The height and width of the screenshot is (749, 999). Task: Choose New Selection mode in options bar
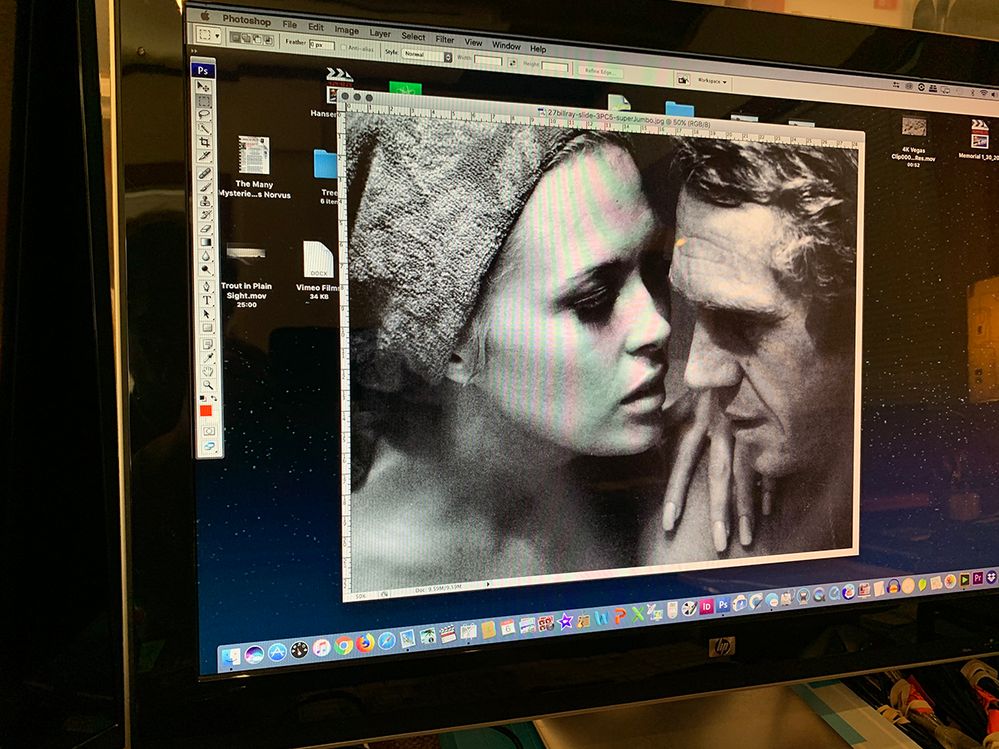click(x=235, y=38)
